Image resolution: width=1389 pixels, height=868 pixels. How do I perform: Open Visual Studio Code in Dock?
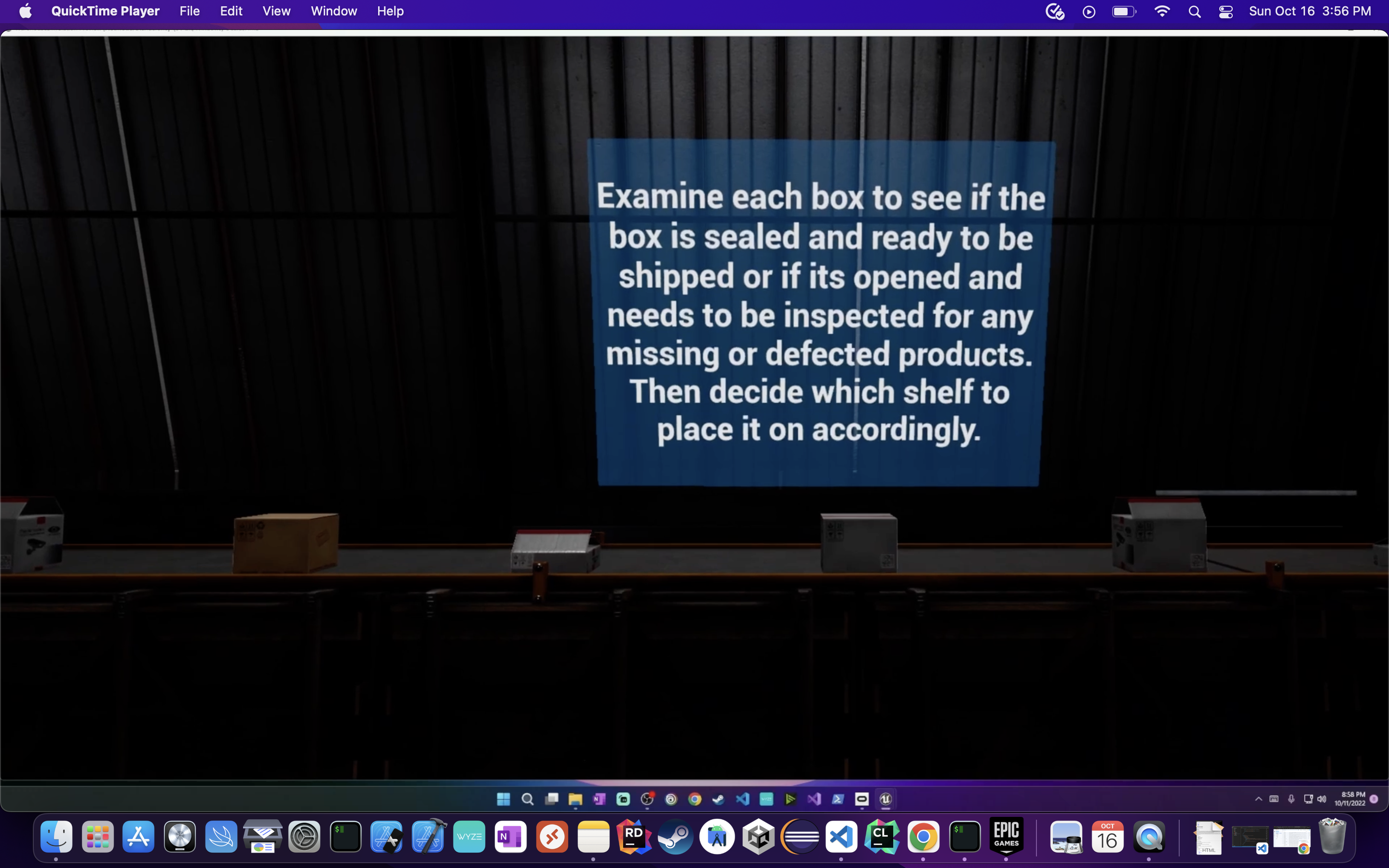[x=842, y=837]
